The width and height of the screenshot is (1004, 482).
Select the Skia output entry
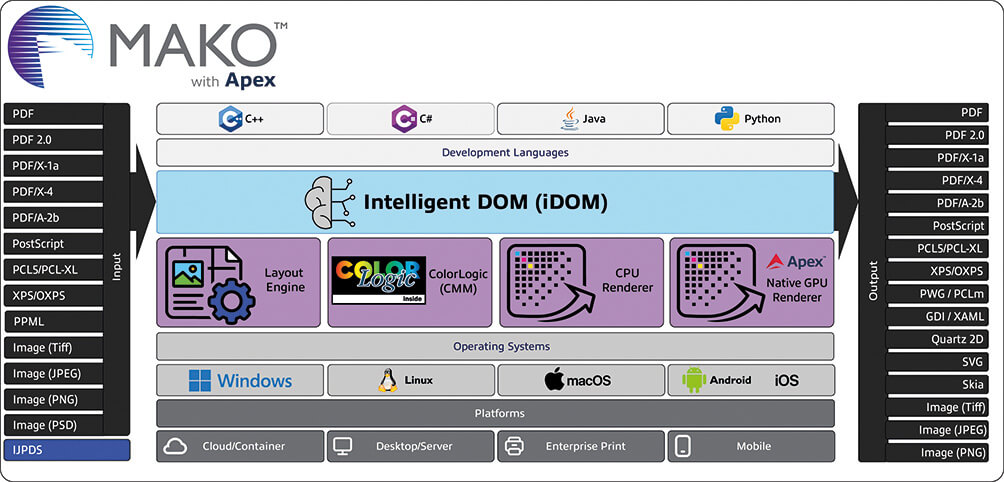[937, 384]
